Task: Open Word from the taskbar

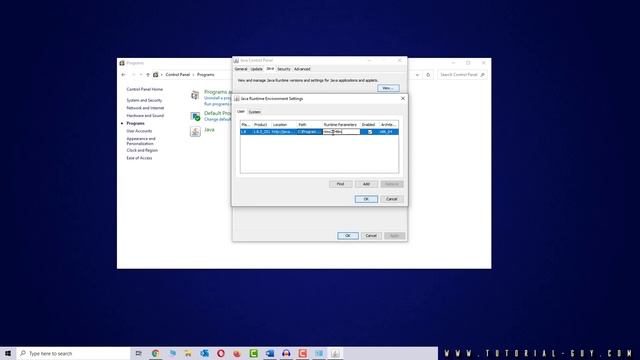Action: 270,353
